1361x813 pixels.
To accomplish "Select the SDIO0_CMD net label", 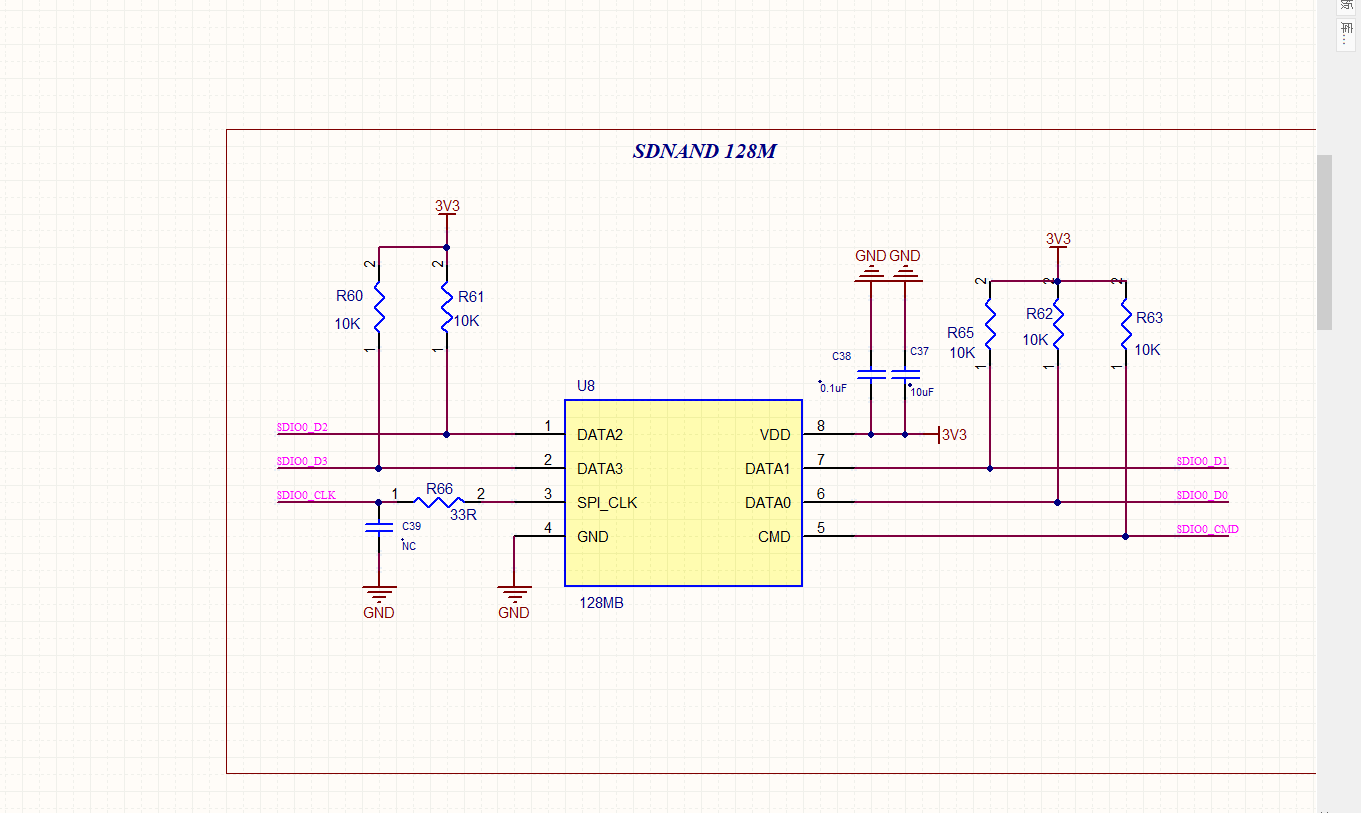I will tap(1208, 529).
